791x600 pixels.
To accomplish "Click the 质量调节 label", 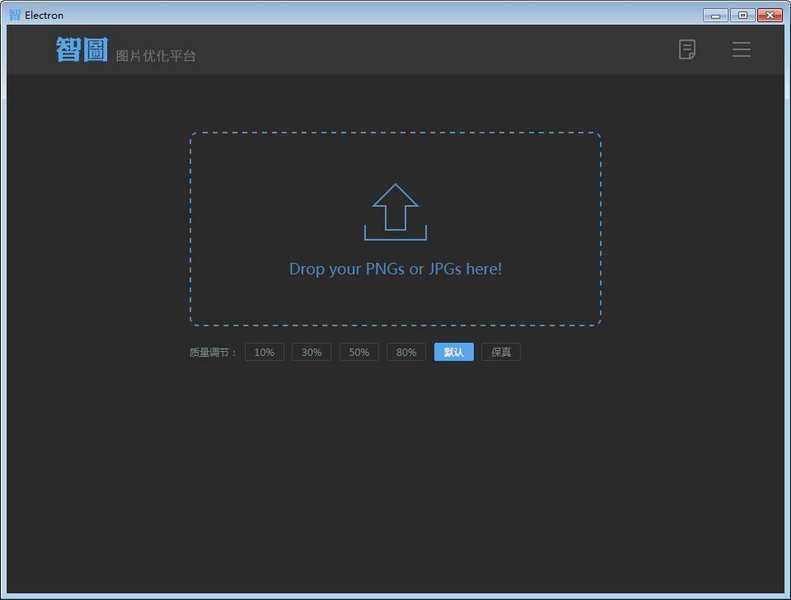I will click(x=212, y=352).
